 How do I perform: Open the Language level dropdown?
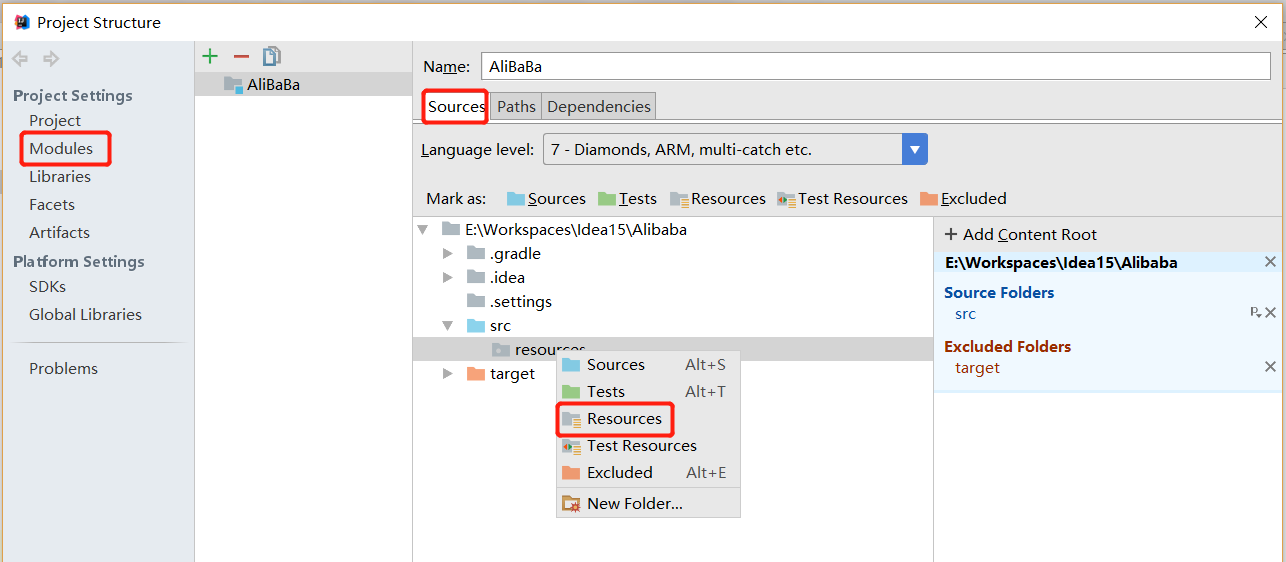pyautogui.click(x=735, y=150)
